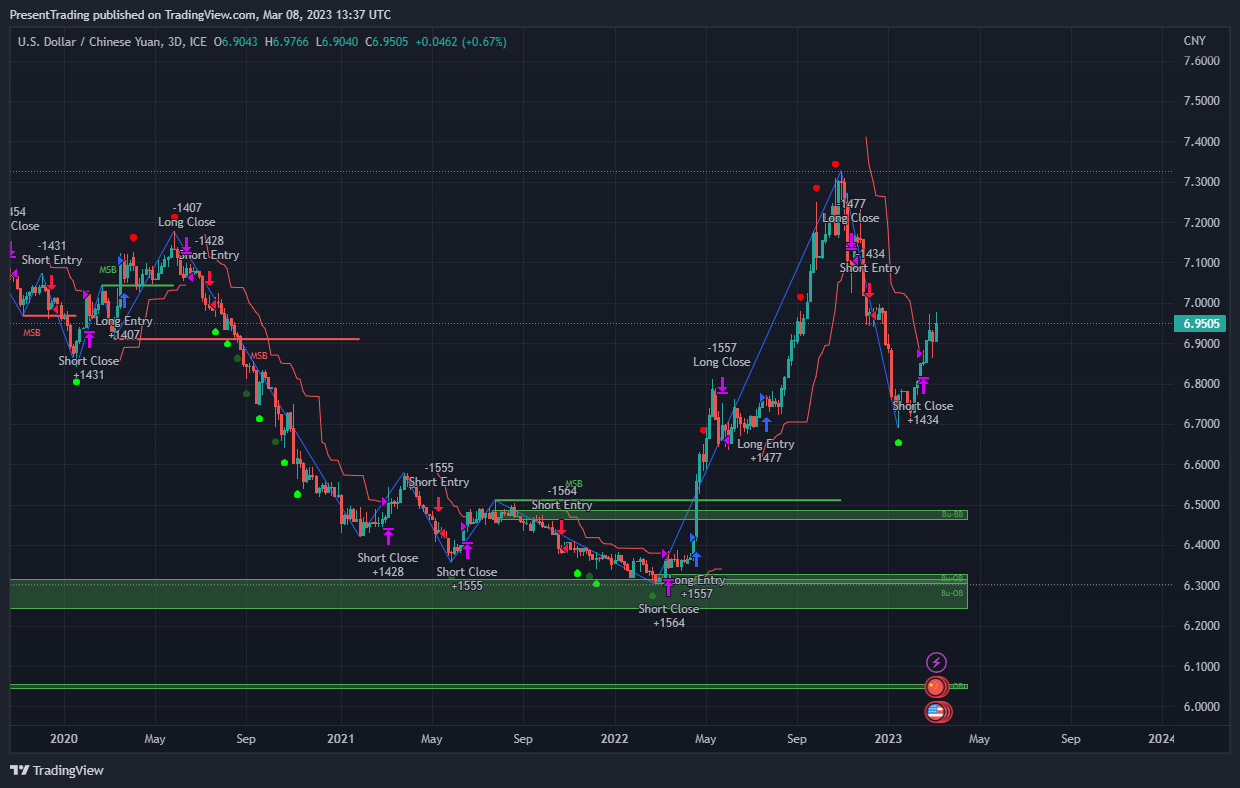1240x788 pixels.
Task: Click the 6.5000 price axis label
Action: tap(1201, 505)
